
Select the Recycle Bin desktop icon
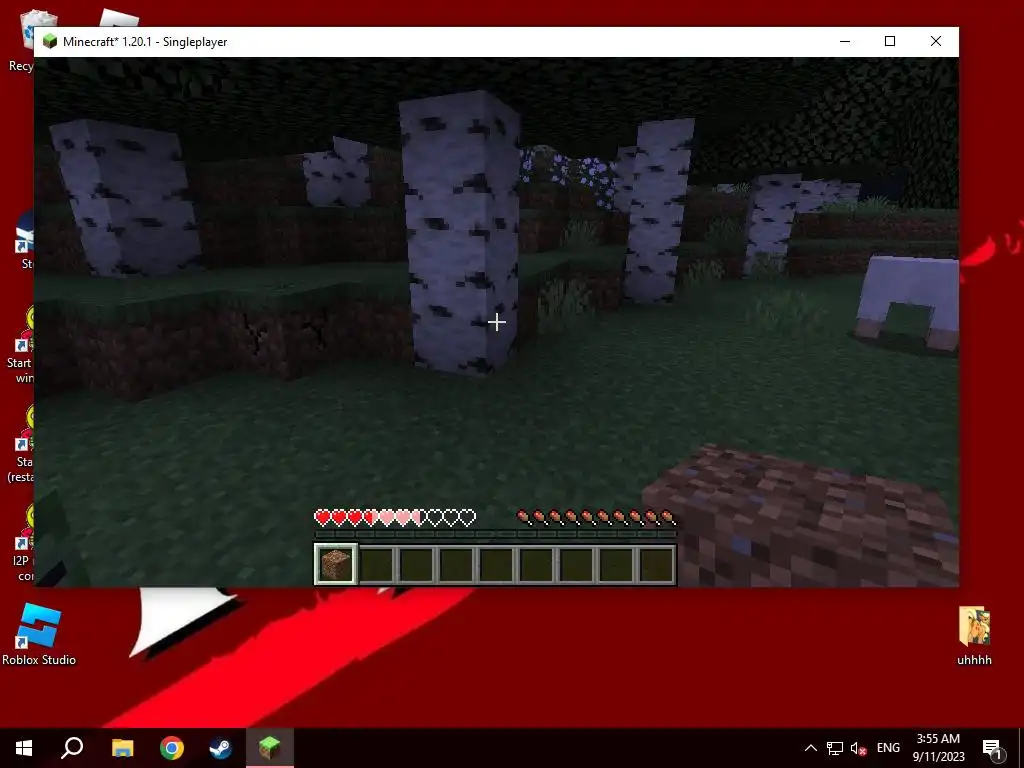pos(24,40)
